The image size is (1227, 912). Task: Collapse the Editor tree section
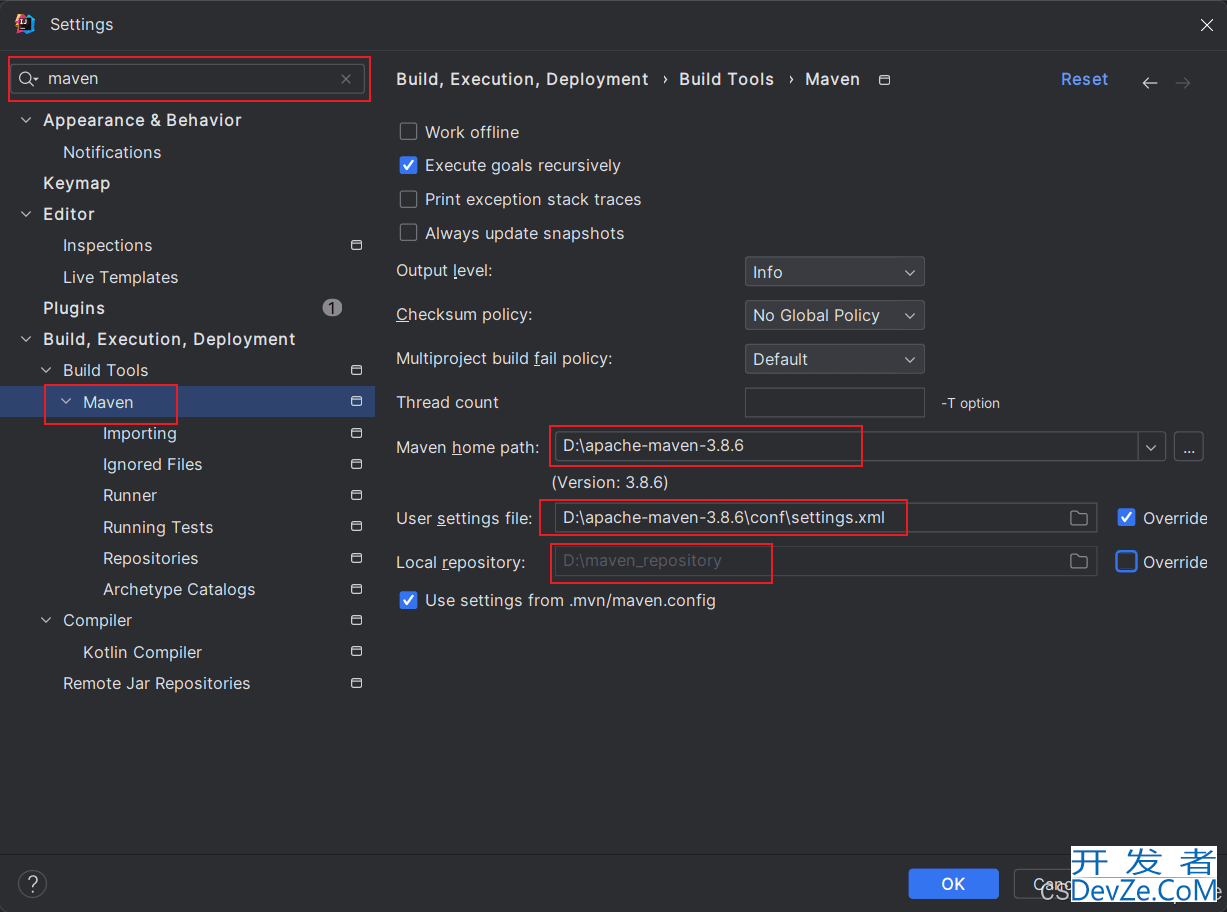coord(27,214)
